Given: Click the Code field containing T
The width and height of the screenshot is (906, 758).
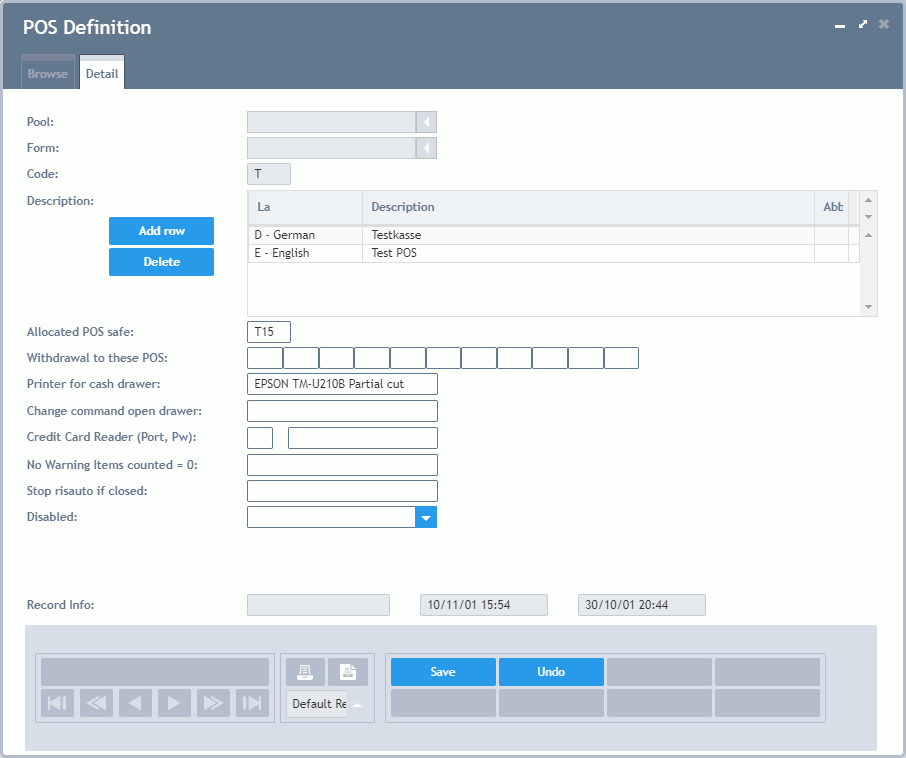Looking at the screenshot, I should click(269, 174).
